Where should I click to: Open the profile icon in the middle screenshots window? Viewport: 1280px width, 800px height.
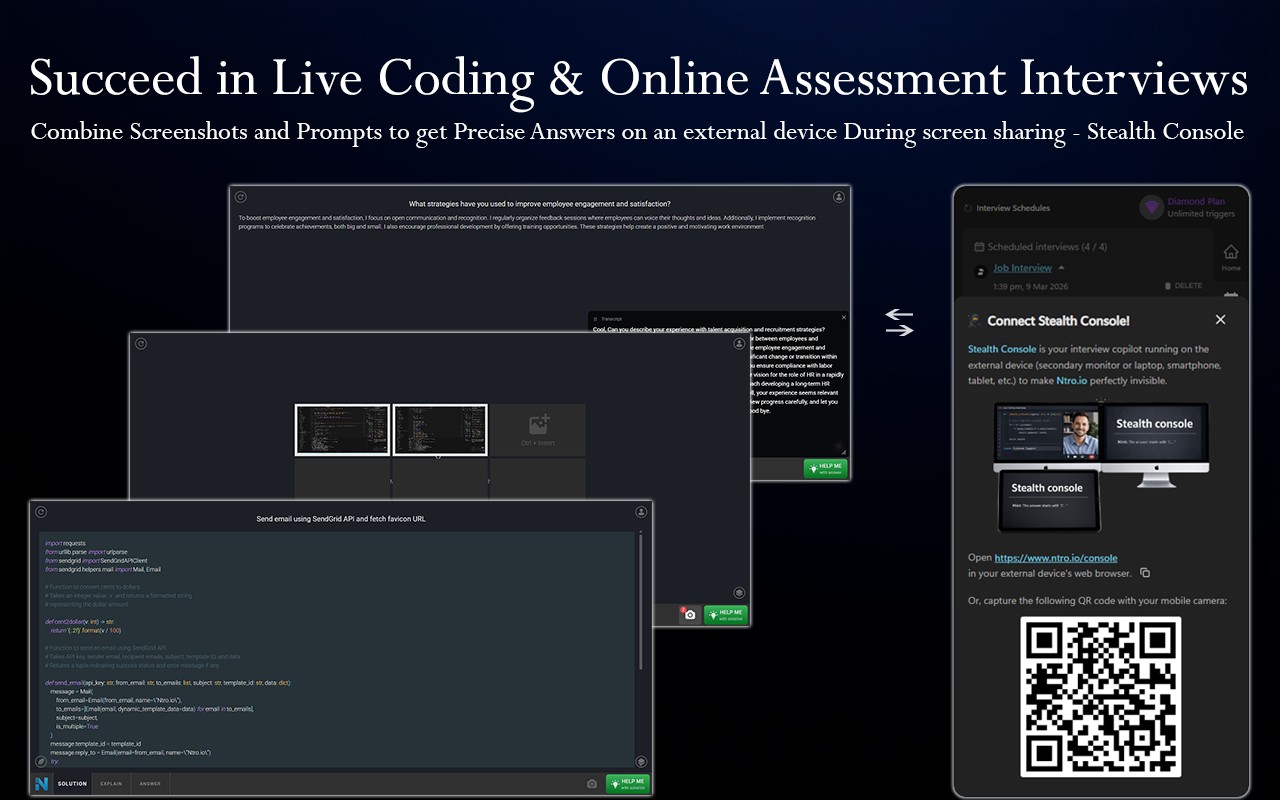739,344
